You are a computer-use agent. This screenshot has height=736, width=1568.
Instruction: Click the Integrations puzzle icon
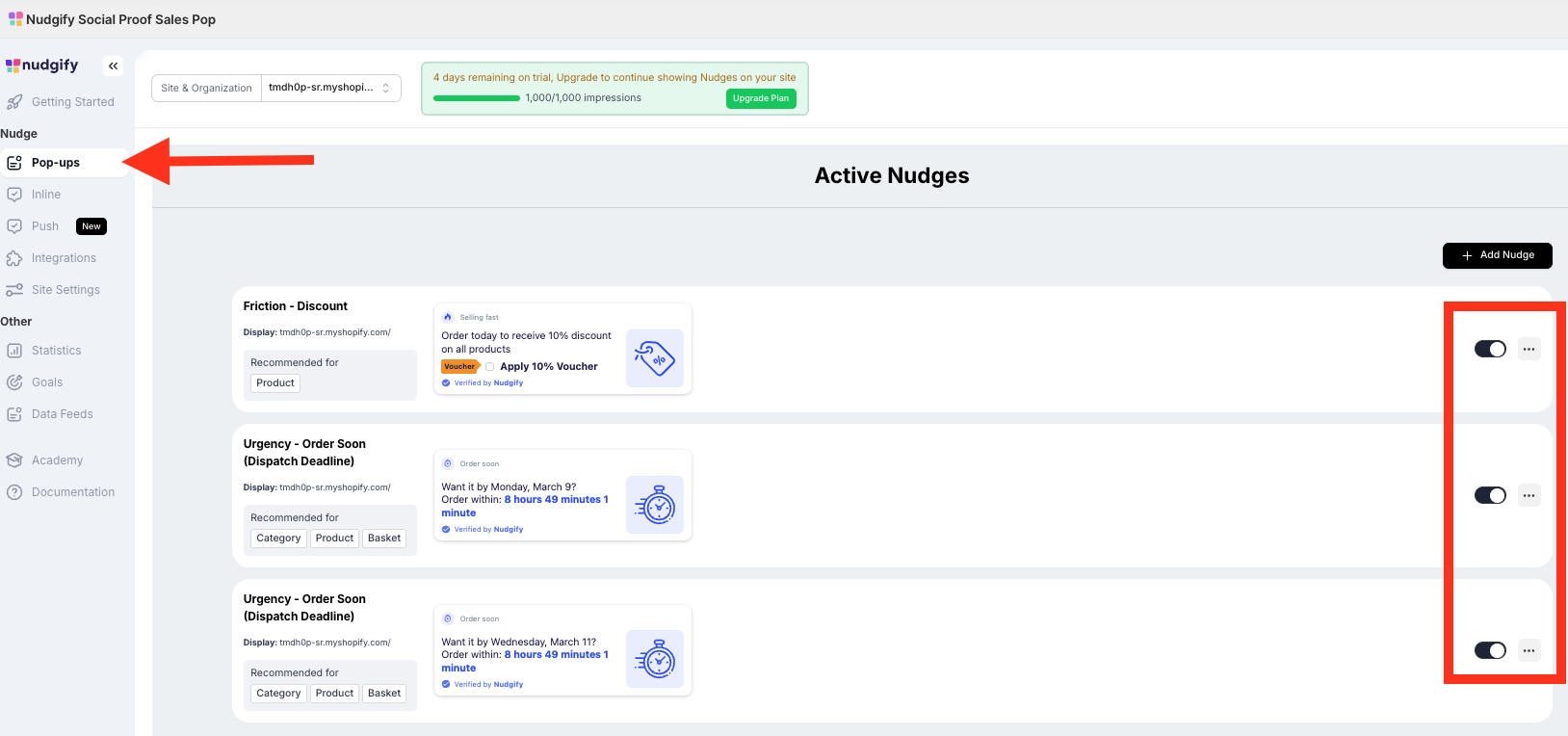pos(14,258)
